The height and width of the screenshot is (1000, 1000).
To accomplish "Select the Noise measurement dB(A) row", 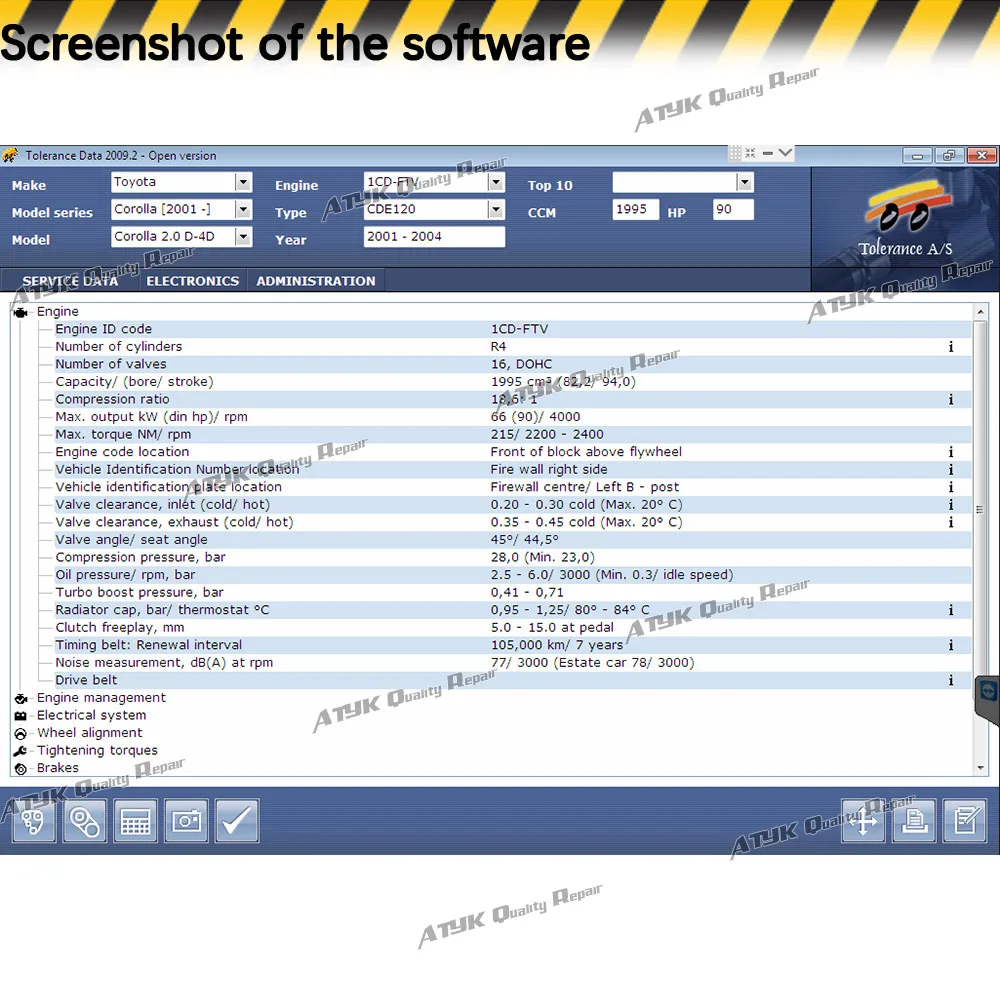I will [513, 663].
